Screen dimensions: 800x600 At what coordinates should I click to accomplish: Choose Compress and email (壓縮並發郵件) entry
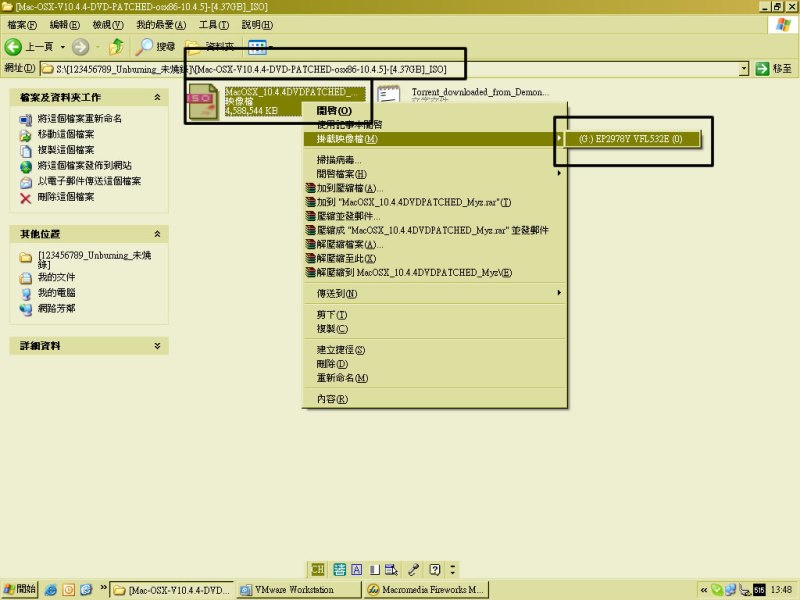click(x=435, y=216)
